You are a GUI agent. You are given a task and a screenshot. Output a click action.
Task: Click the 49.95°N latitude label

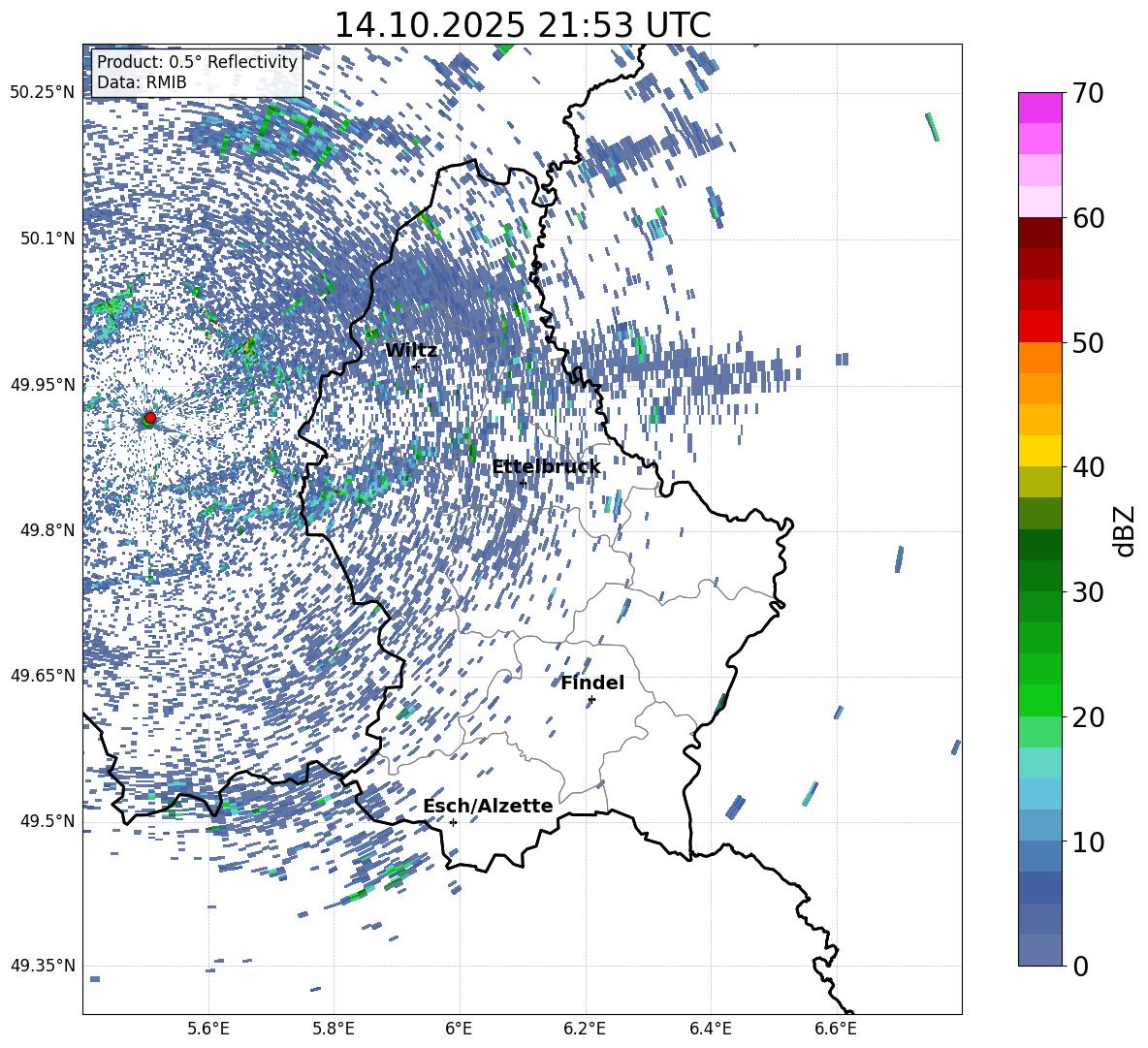click(x=43, y=384)
